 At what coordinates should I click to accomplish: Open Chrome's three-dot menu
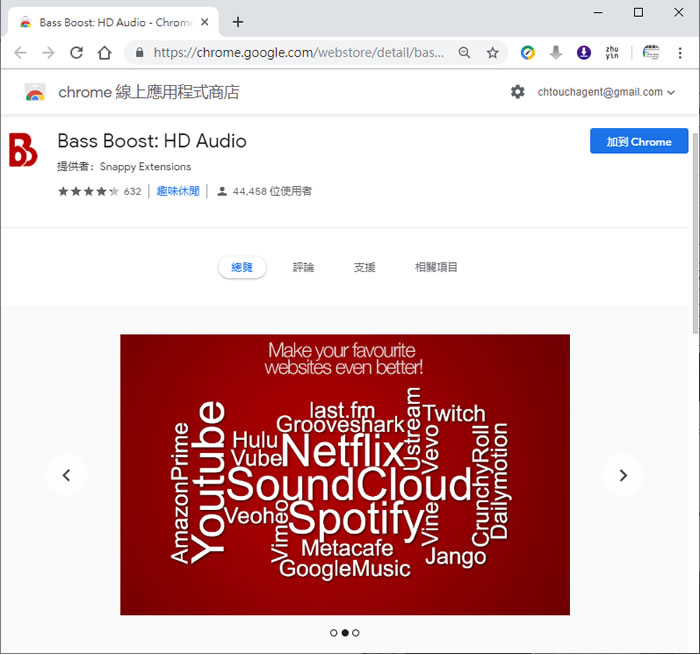[x=680, y=53]
